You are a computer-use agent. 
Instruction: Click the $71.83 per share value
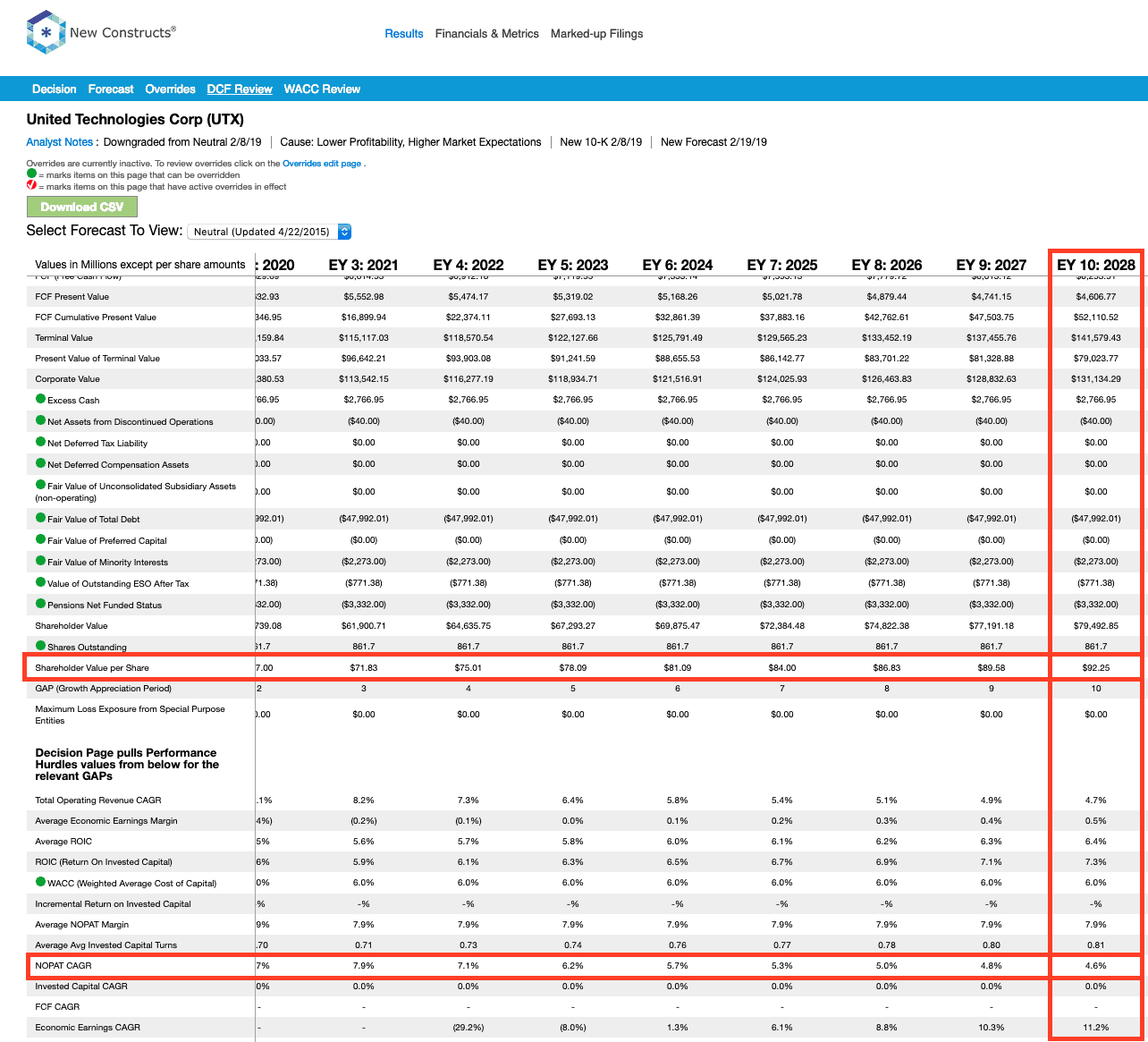pyautogui.click(x=364, y=668)
